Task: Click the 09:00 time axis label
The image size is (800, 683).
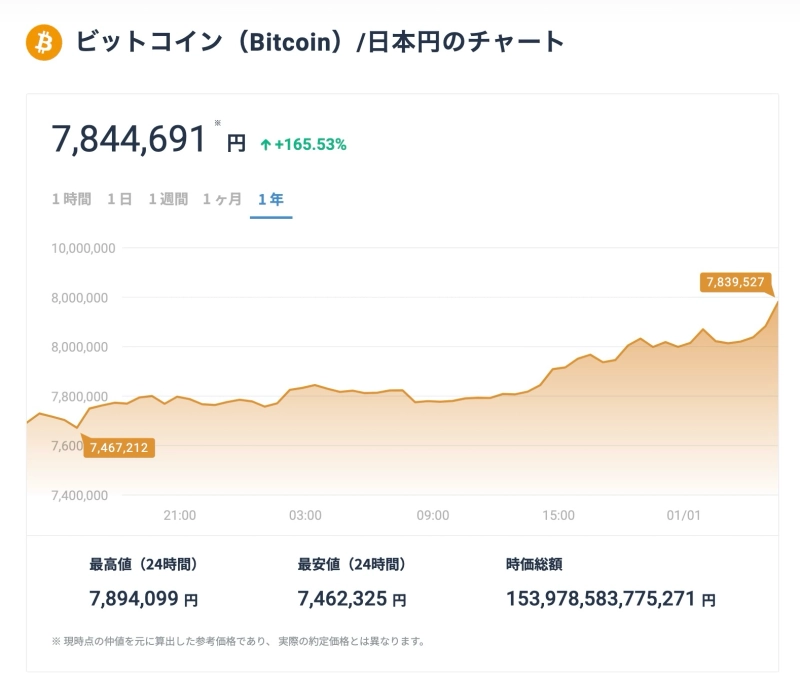Action: click(433, 515)
